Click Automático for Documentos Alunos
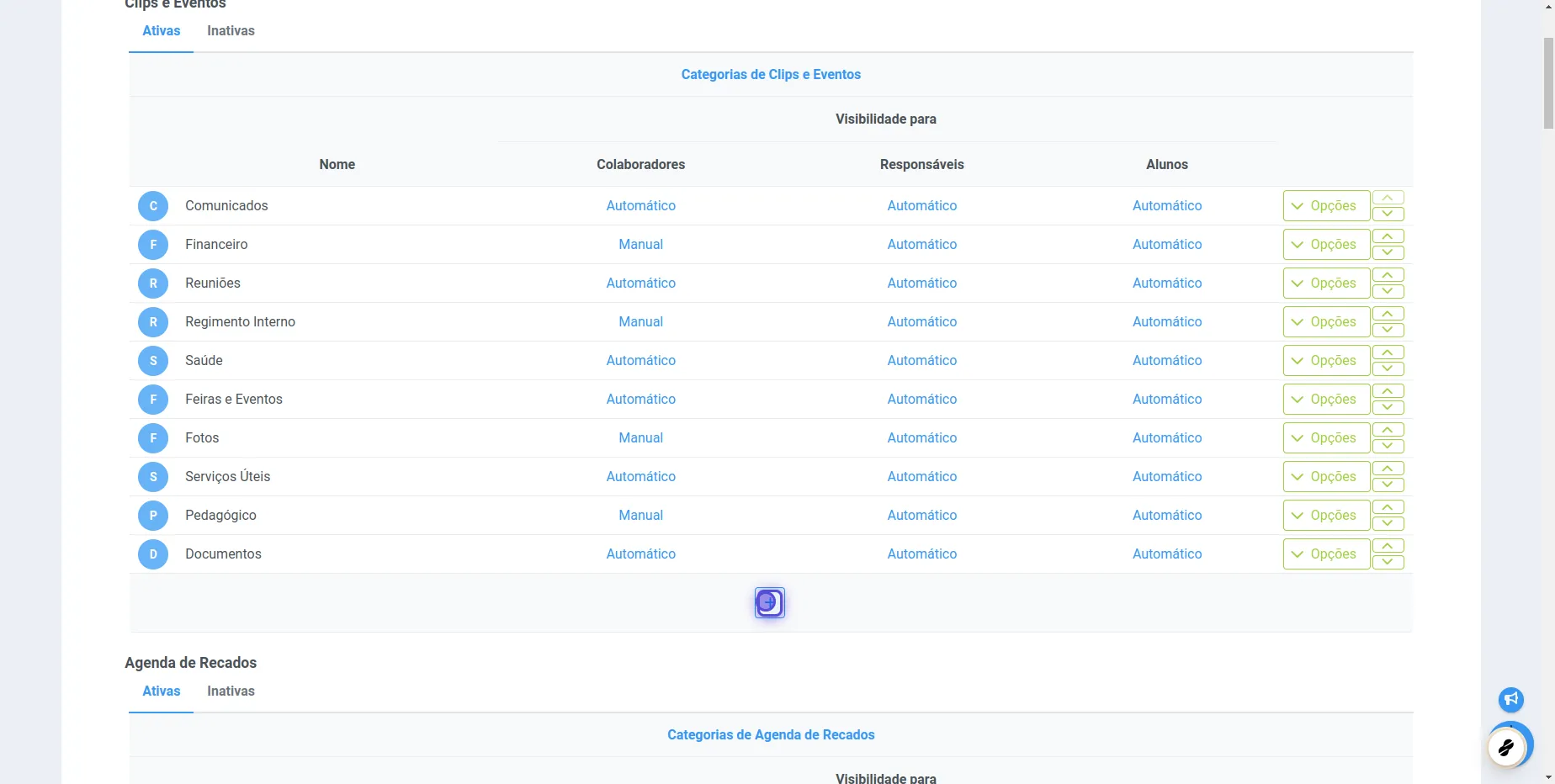The width and height of the screenshot is (1555, 784). point(1167,554)
